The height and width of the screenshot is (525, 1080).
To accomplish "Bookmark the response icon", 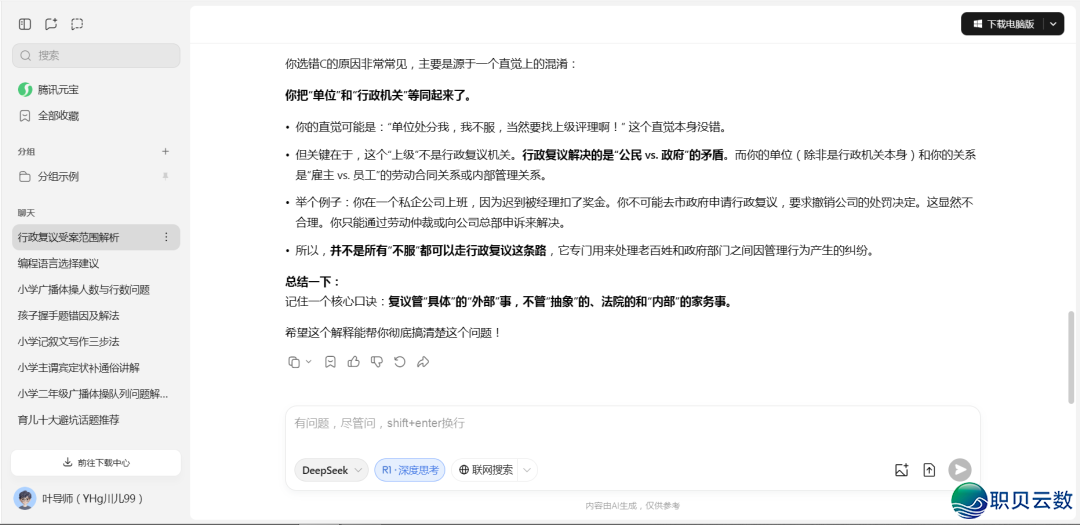I will point(330,362).
